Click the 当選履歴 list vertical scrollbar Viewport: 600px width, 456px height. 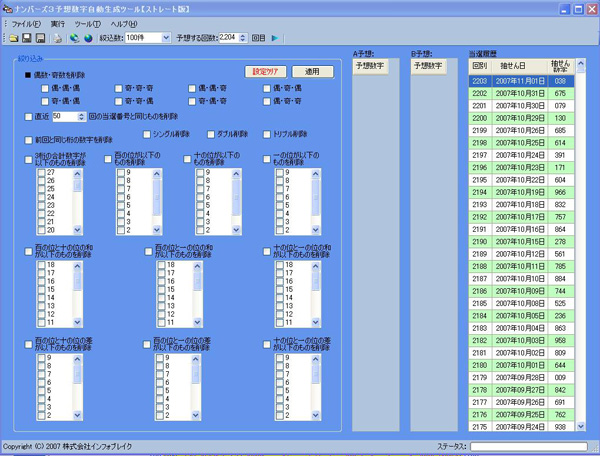[x=580, y=250]
